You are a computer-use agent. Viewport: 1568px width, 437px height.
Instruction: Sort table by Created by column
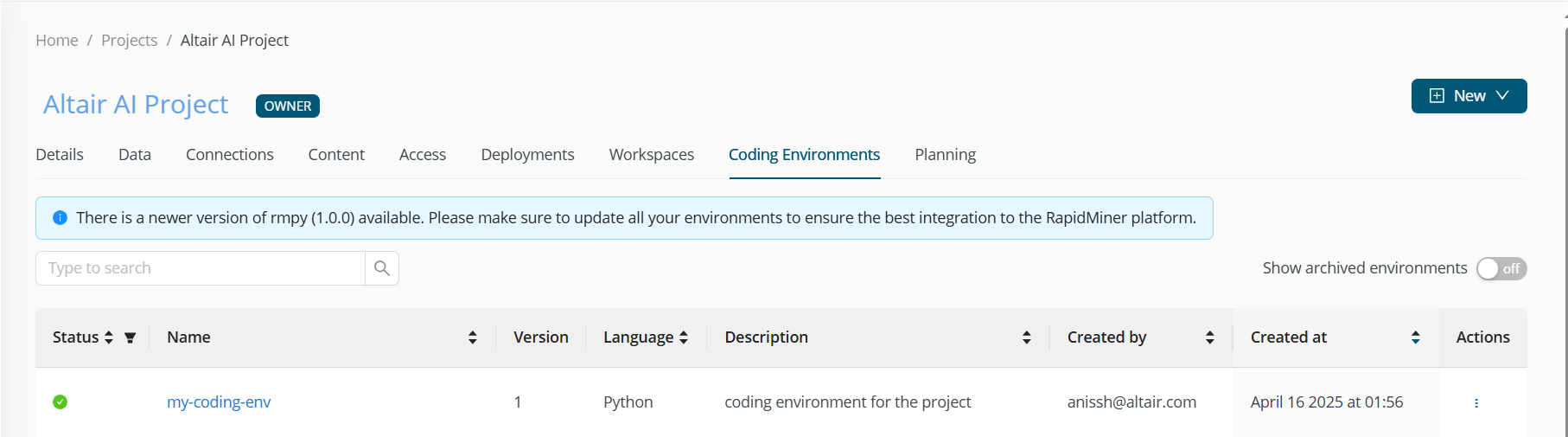pyautogui.click(x=1210, y=337)
